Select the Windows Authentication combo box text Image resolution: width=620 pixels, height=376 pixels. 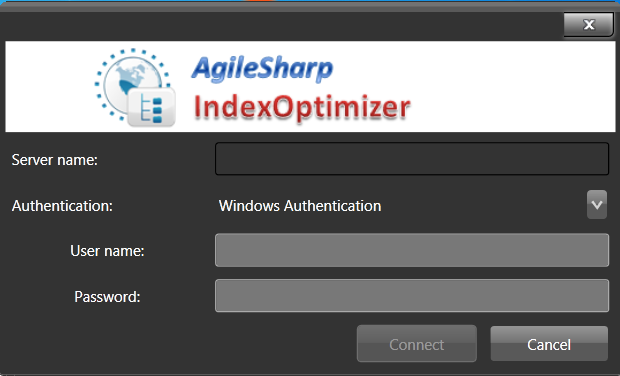point(300,206)
